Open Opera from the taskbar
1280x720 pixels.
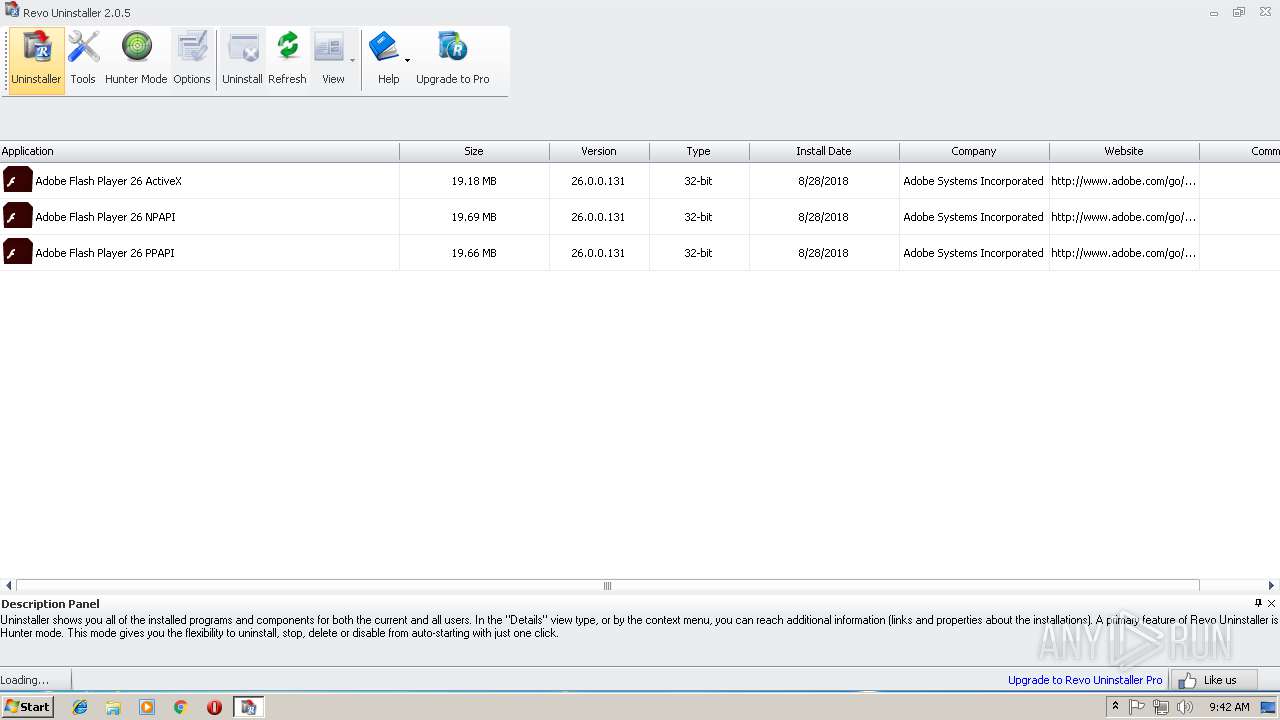pyautogui.click(x=214, y=707)
